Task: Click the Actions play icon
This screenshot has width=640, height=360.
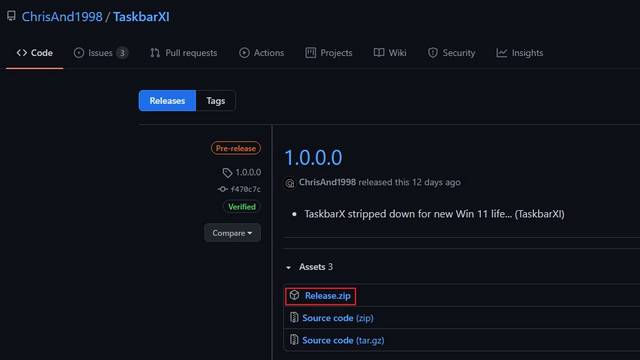Action: click(x=244, y=53)
